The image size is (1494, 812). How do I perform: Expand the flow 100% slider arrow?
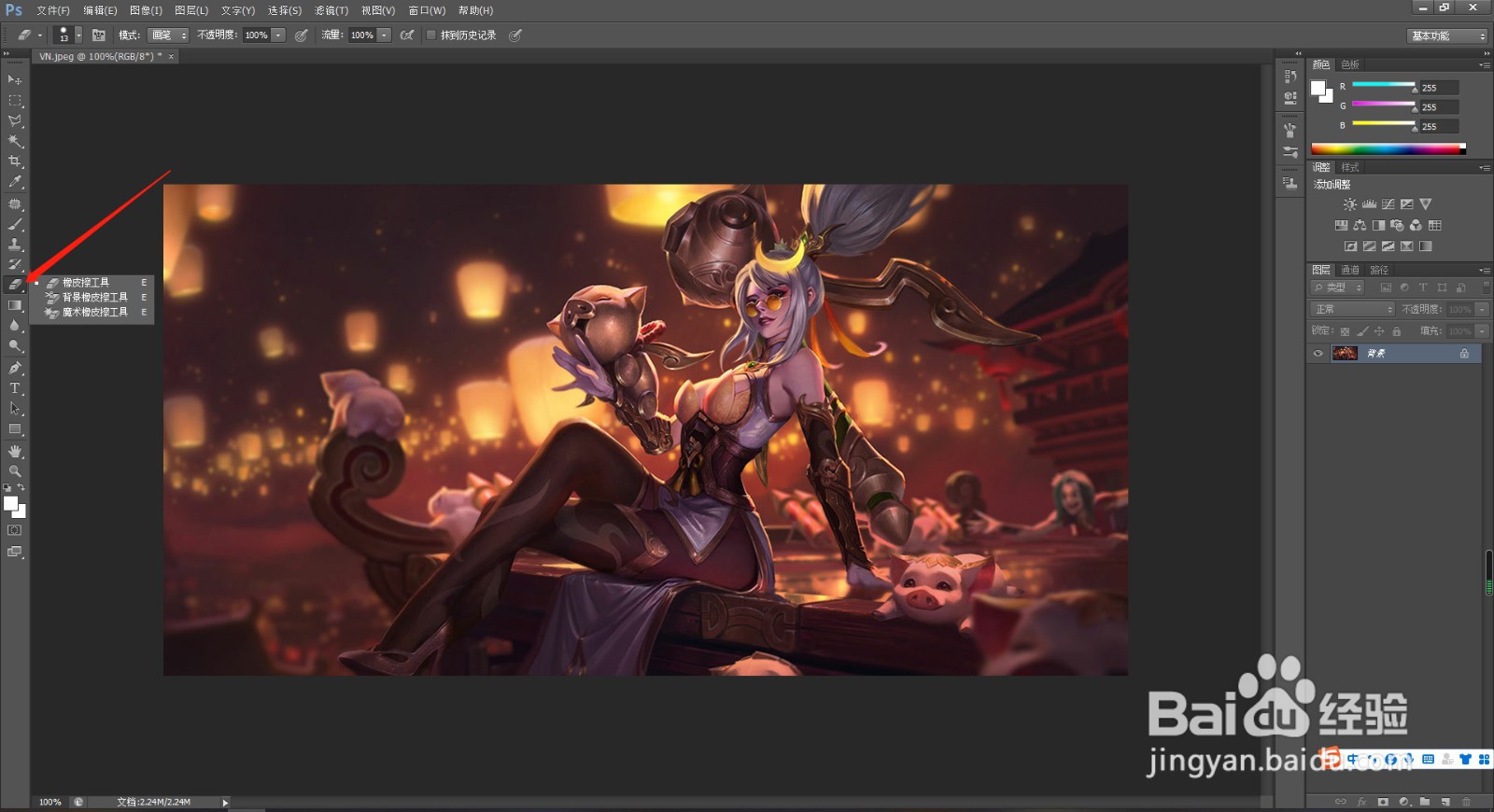pos(384,35)
